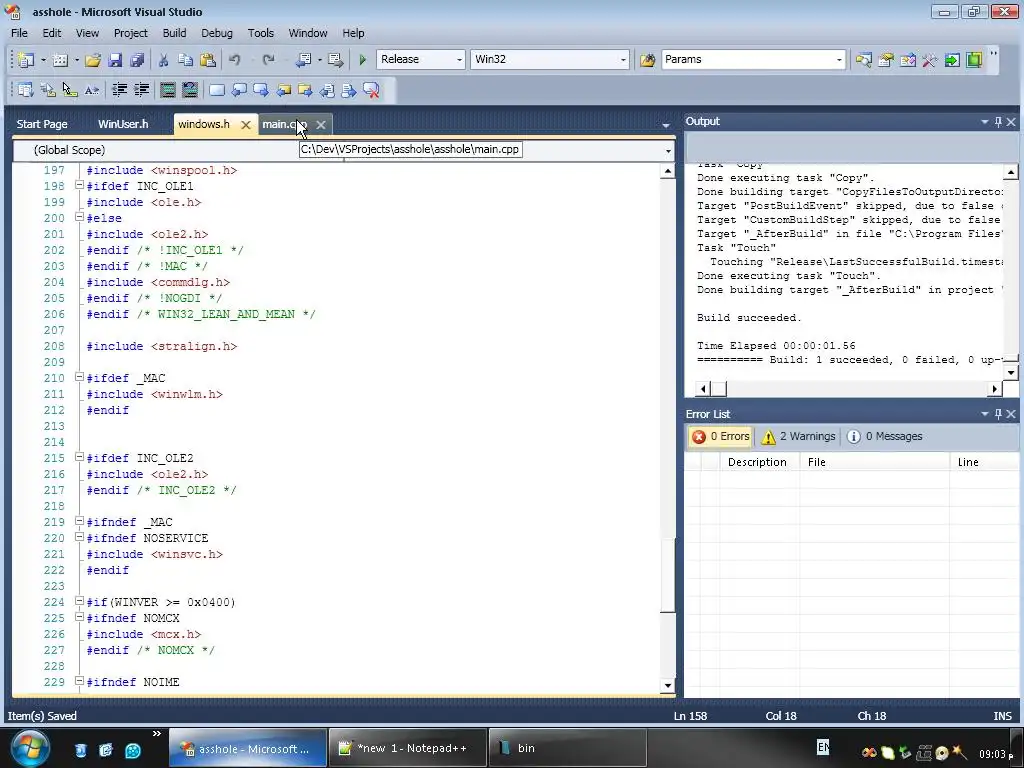Image resolution: width=1024 pixels, height=768 pixels.
Task: Close the main.cpp tab
Action: 321,125
